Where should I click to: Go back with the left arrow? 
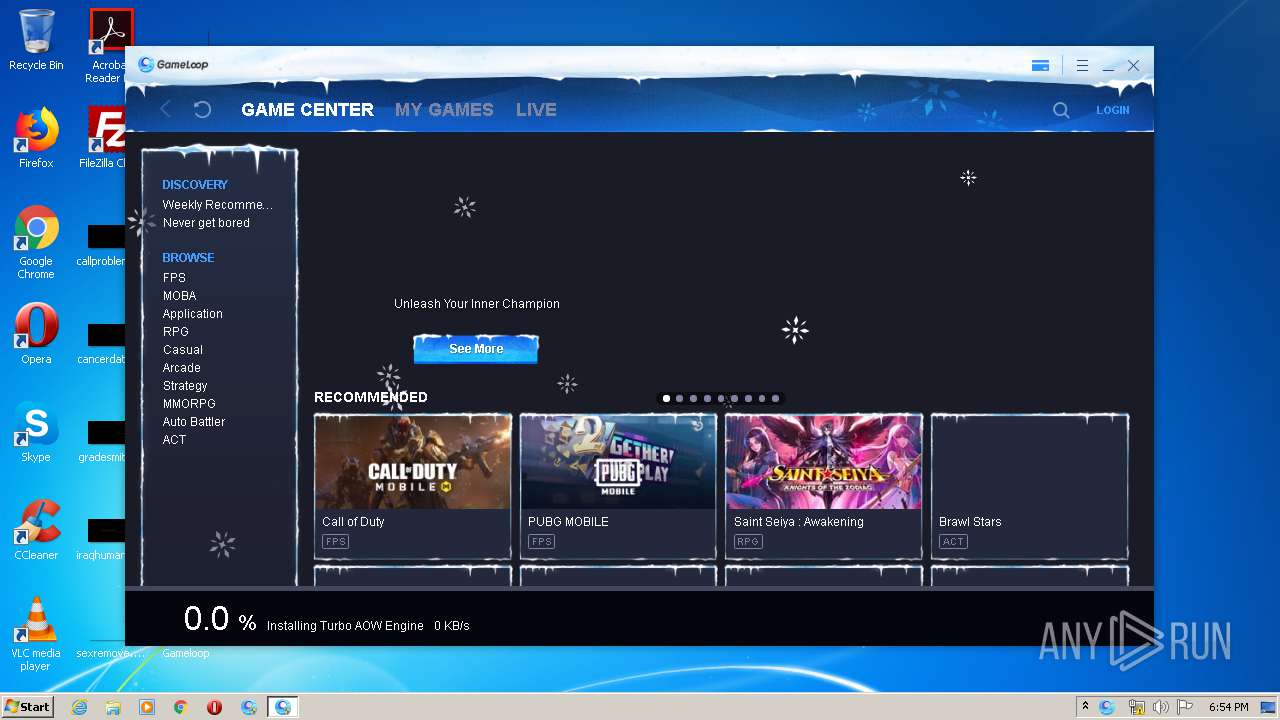point(166,110)
